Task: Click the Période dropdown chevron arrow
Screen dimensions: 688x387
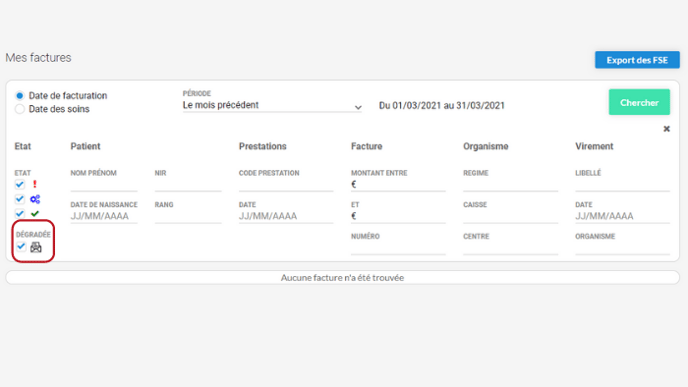Action: pyautogui.click(x=358, y=107)
